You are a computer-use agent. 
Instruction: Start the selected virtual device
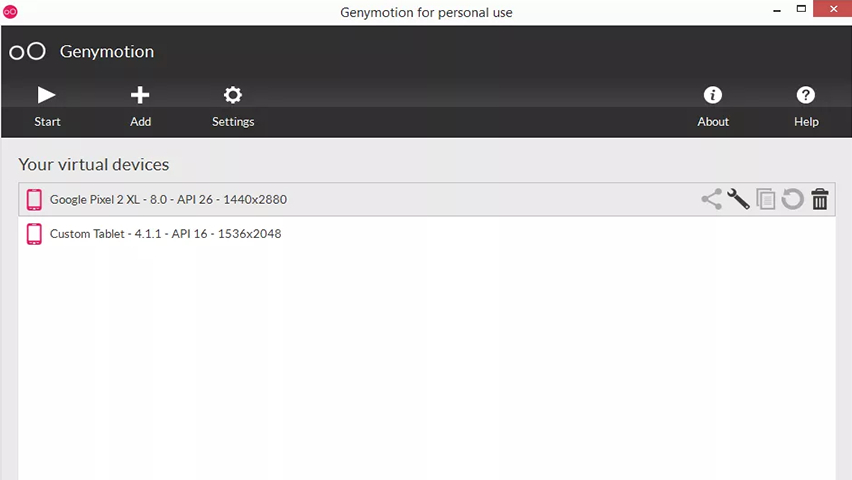tap(47, 105)
